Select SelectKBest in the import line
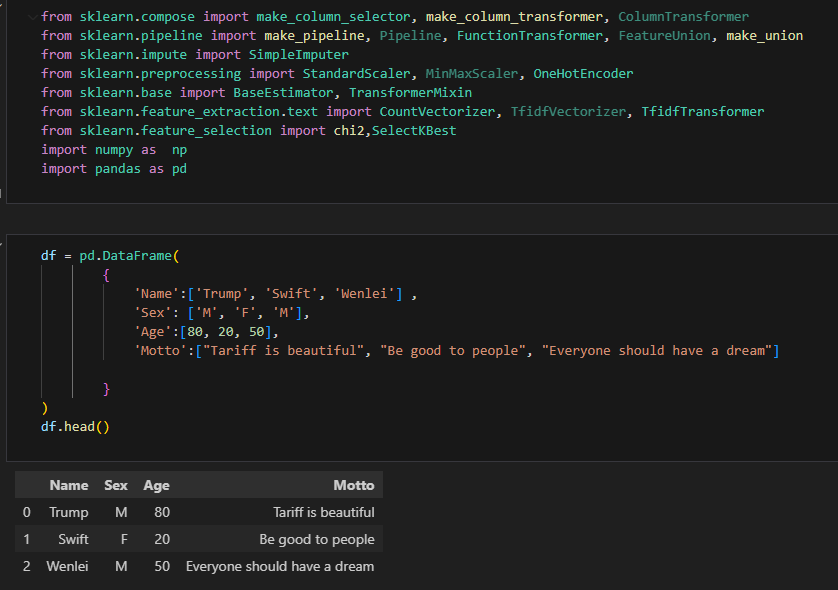The image size is (838, 590). (x=414, y=131)
